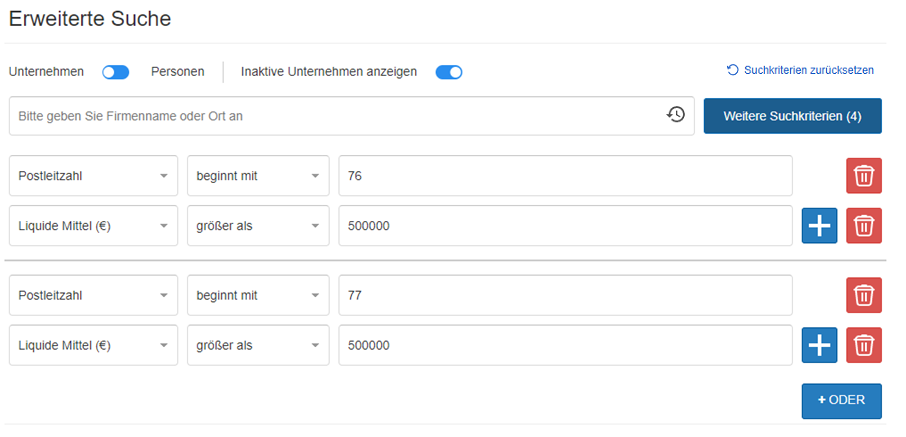906x437 pixels.
Task: Click the + ODER button
Action: tap(841, 400)
